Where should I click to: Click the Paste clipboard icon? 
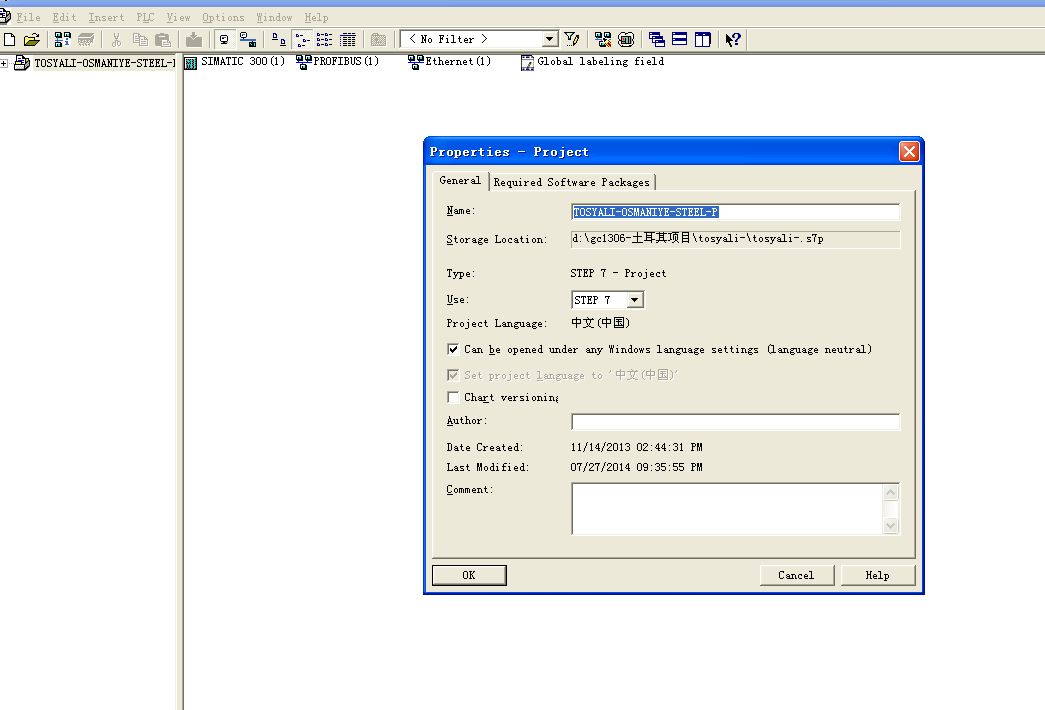coord(163,39)
